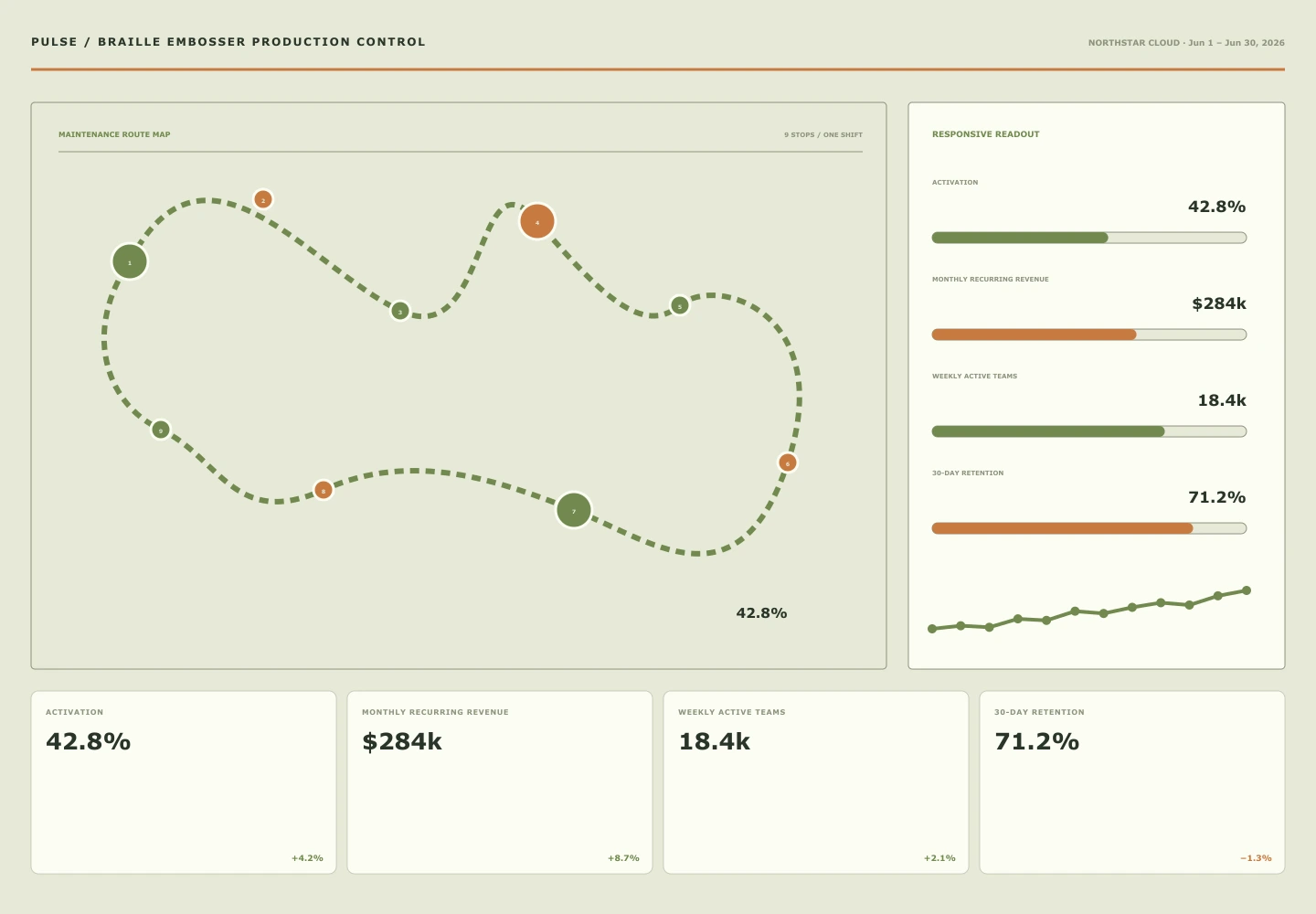The width and height of the screenshot is (1316, 914).
Task: Click the "18.4k" value in Responsive Readout
Action: point(1222,400)
